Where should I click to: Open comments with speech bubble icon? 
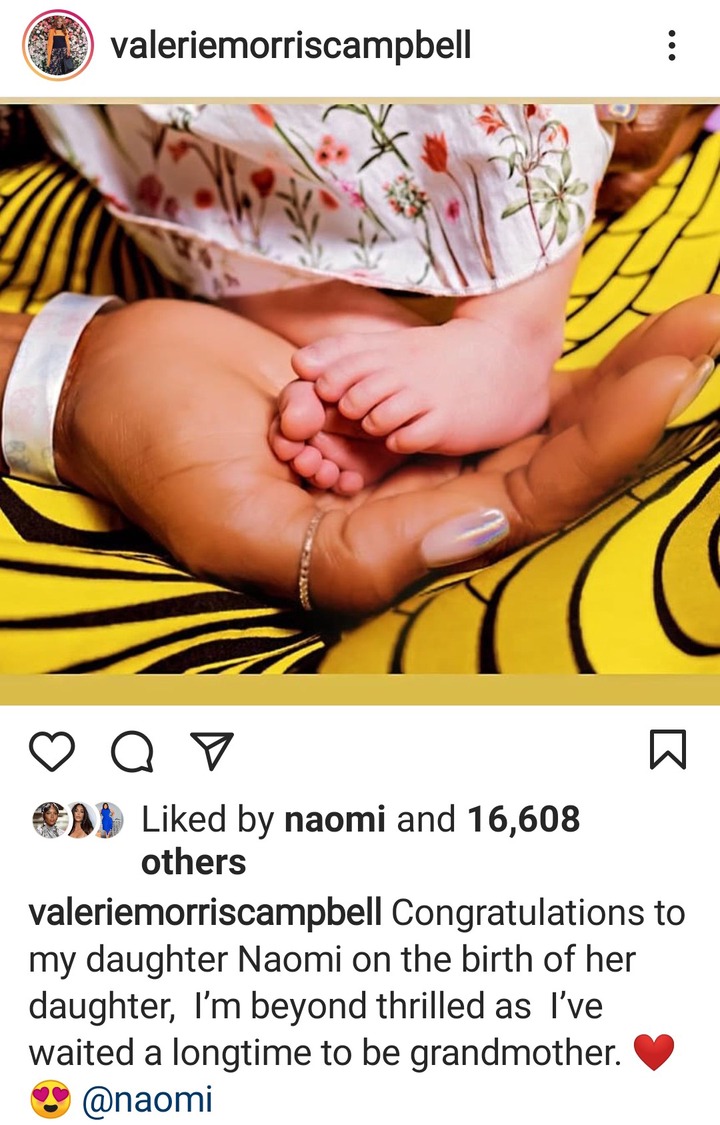coord(132,751)
